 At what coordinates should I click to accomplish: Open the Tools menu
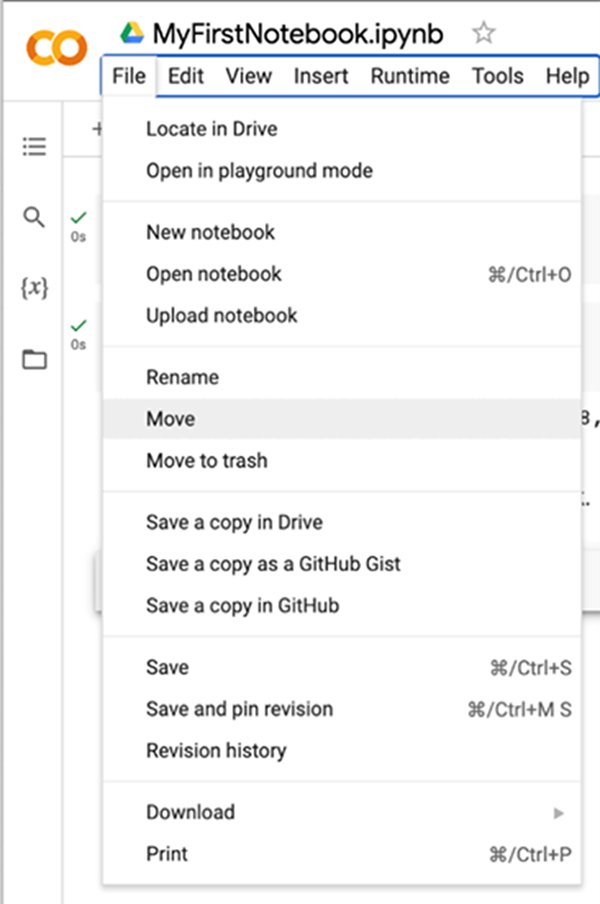click(x=497, y=76)
